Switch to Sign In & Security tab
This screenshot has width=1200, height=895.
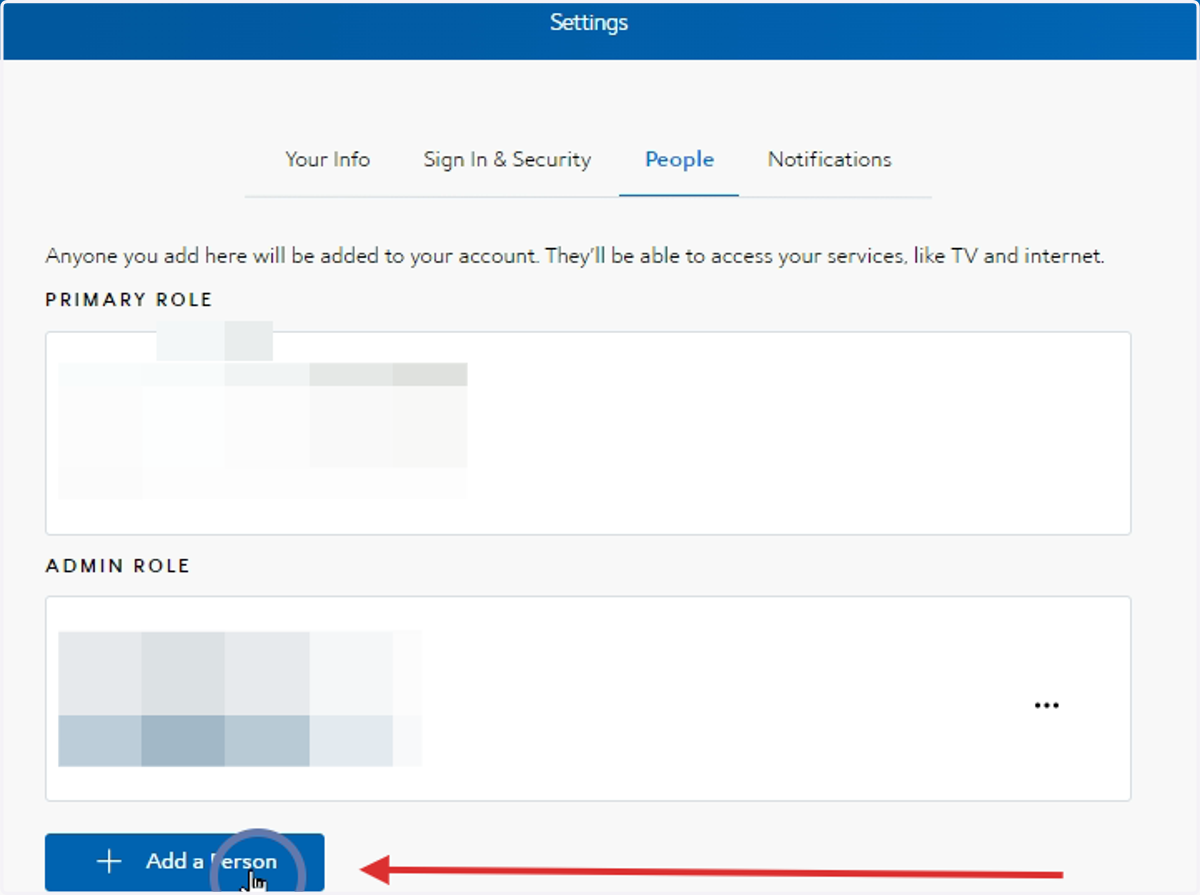click(x=507, y=160)
